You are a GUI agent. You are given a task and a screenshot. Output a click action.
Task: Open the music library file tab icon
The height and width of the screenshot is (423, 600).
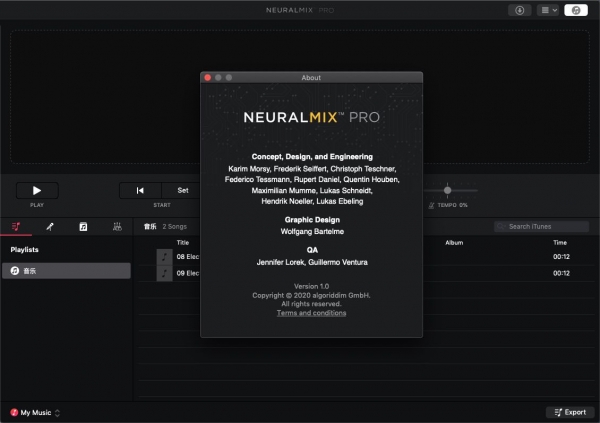83,227
